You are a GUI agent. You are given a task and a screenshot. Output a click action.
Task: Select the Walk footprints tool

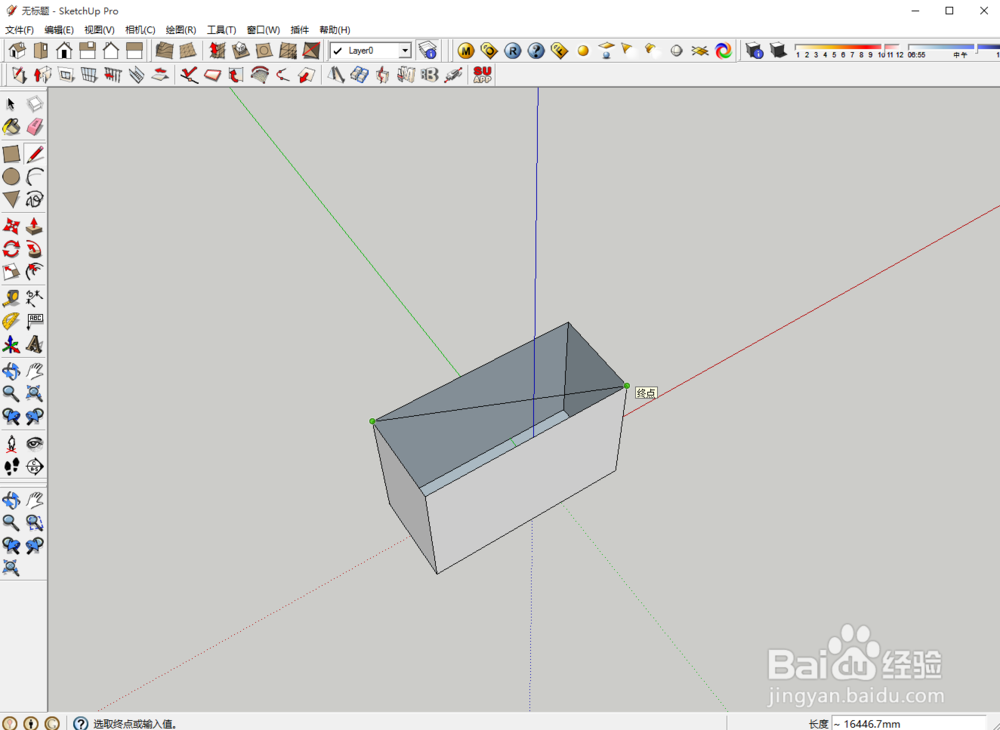pyautogui.click(x=11, y=467)
